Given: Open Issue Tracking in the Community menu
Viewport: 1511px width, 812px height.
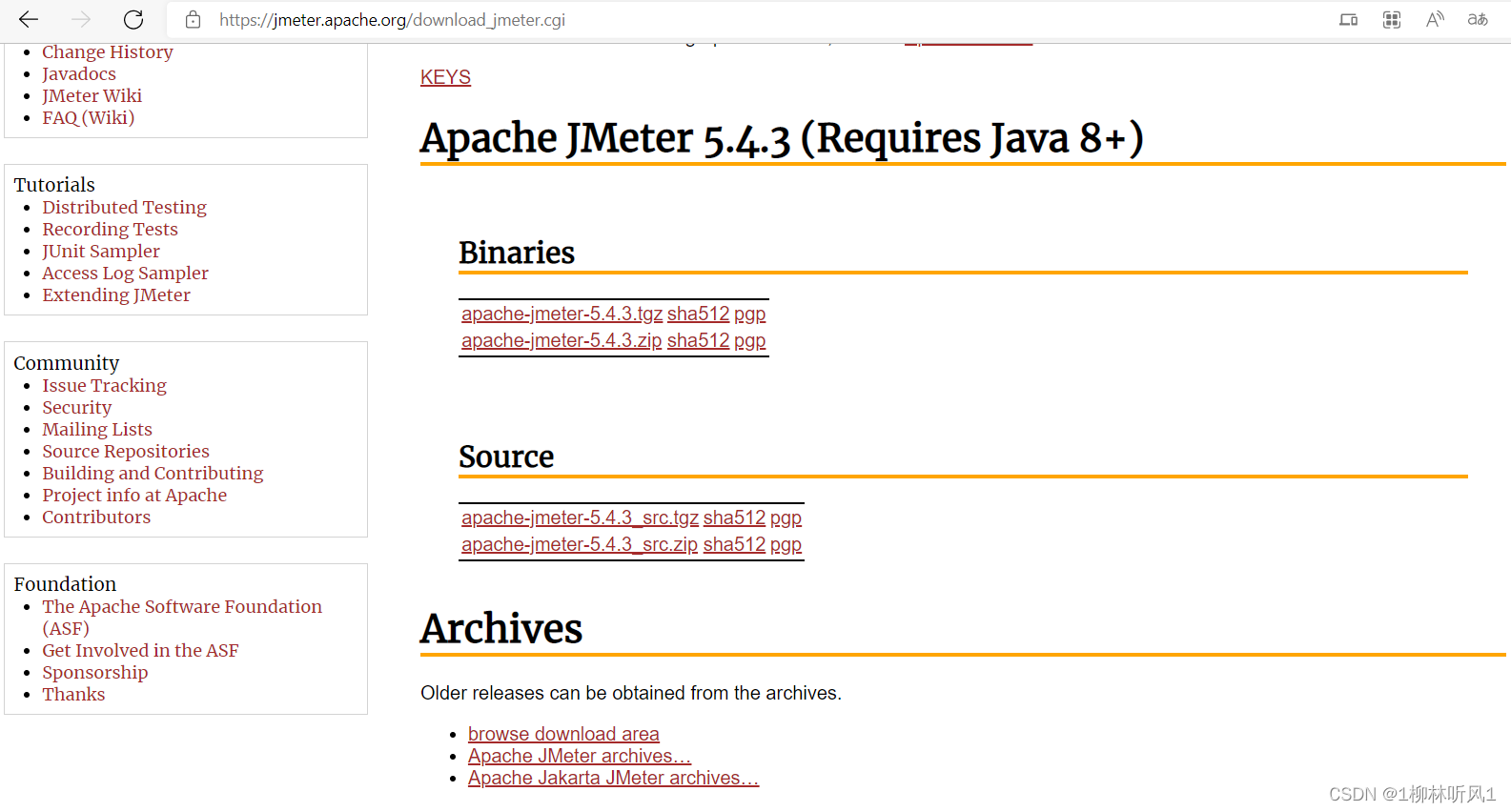Looking at the screenshot, I should coord(104,386).
